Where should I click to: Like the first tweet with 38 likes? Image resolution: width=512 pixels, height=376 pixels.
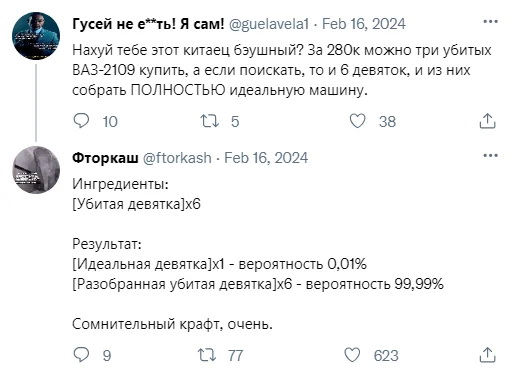(x=358, y=121)
